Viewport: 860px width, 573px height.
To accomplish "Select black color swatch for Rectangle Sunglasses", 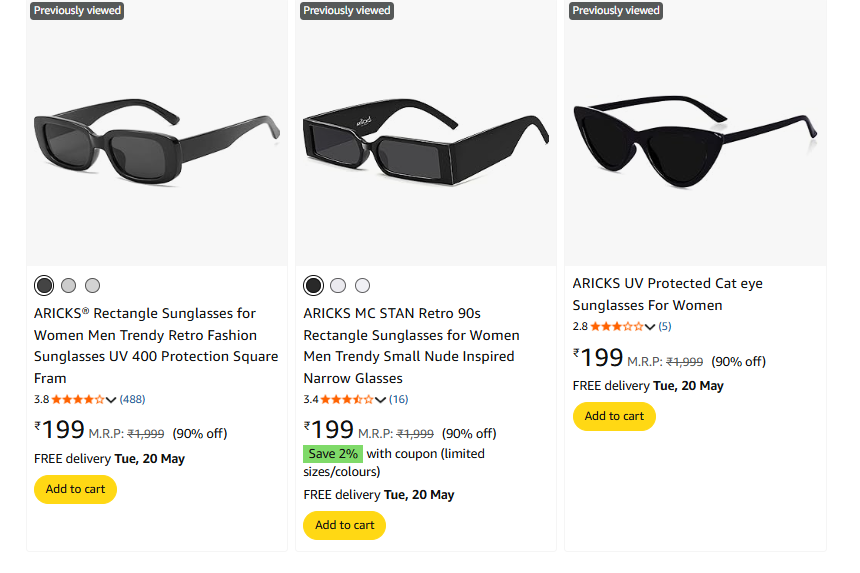I will 44,286.
